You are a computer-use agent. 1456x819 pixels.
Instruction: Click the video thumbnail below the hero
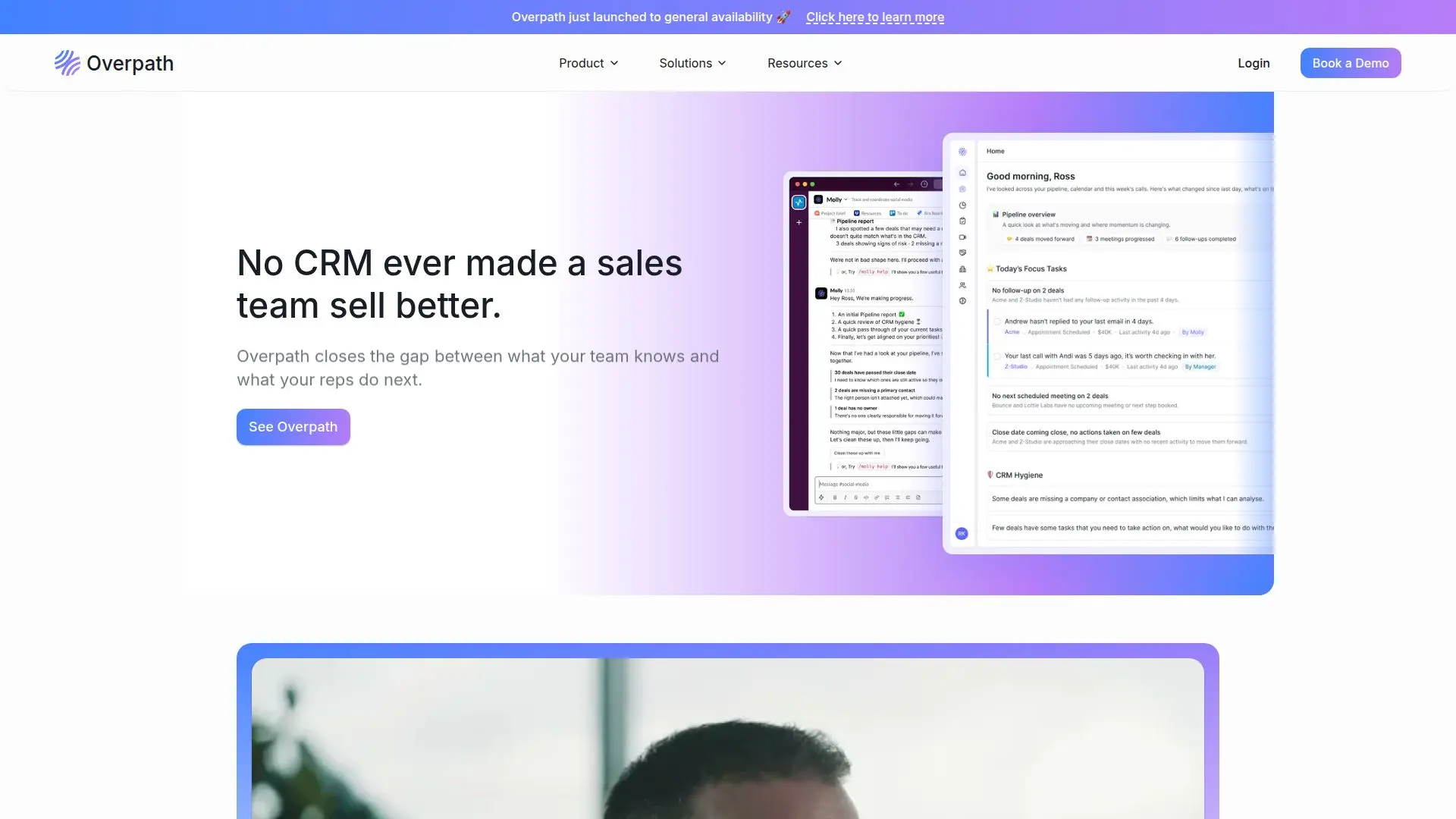(x=728, y=739)
